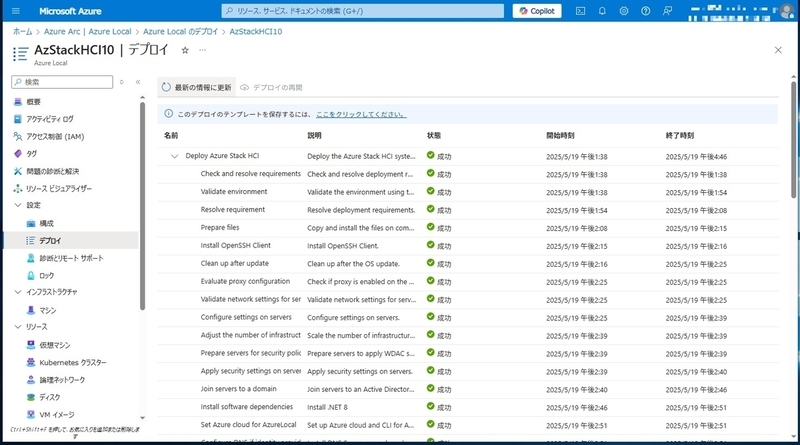This screenshot has width=800, height=445.
Task: Select デプロイ in the sidebar
Action: coord(71,240)
